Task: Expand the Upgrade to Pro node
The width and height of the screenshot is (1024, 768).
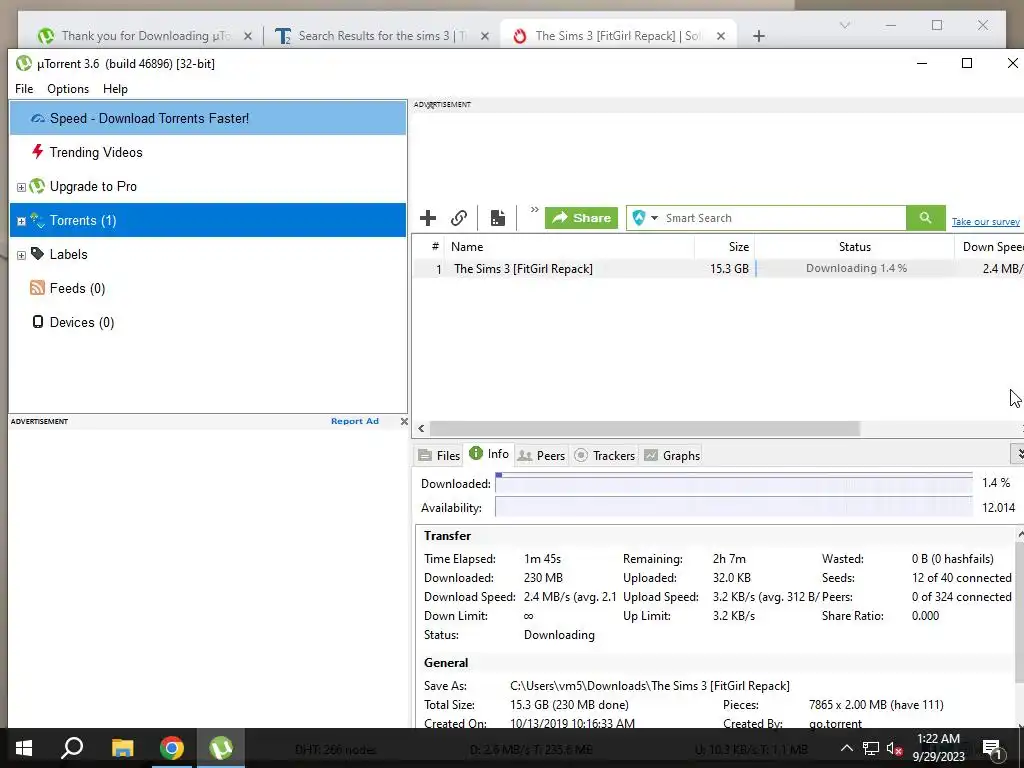Action: pos(21,187)
